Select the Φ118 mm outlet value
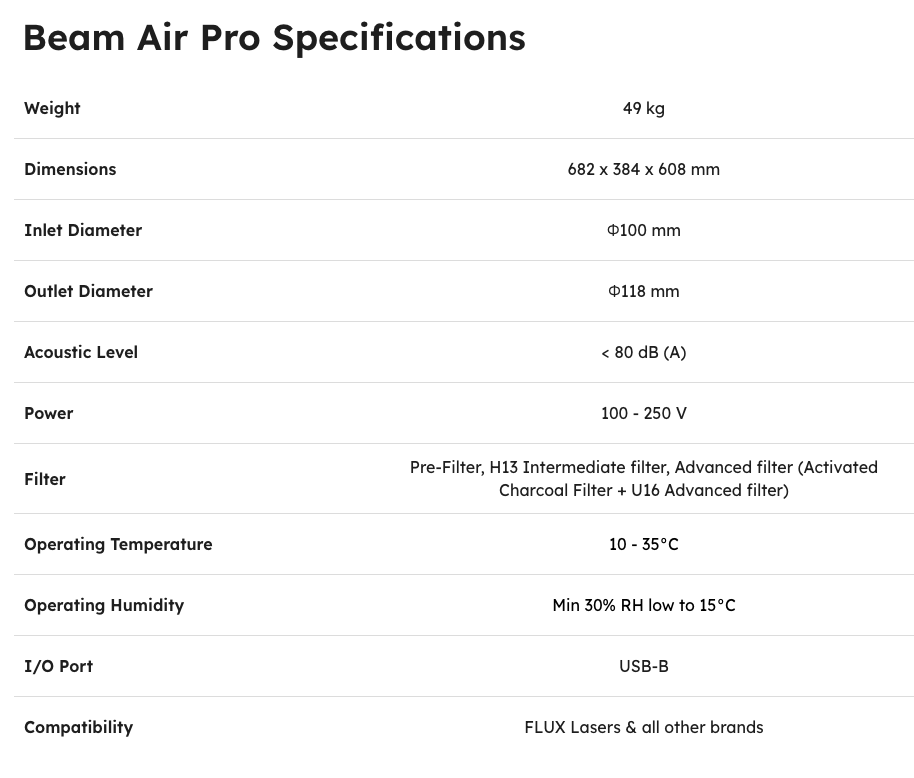914x778 pixels. point(643,291)
